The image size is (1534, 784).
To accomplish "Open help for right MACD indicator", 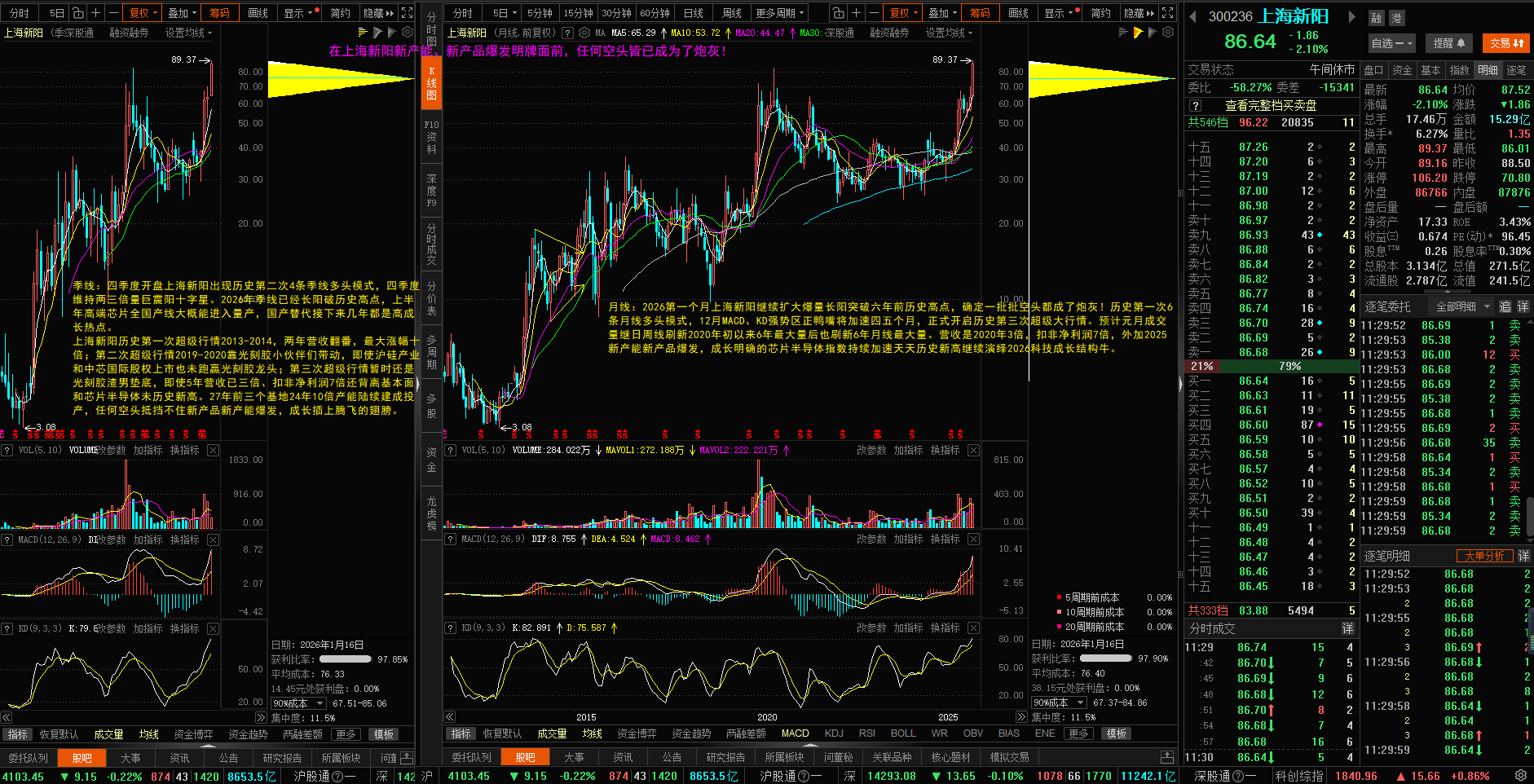I will 450,539.
